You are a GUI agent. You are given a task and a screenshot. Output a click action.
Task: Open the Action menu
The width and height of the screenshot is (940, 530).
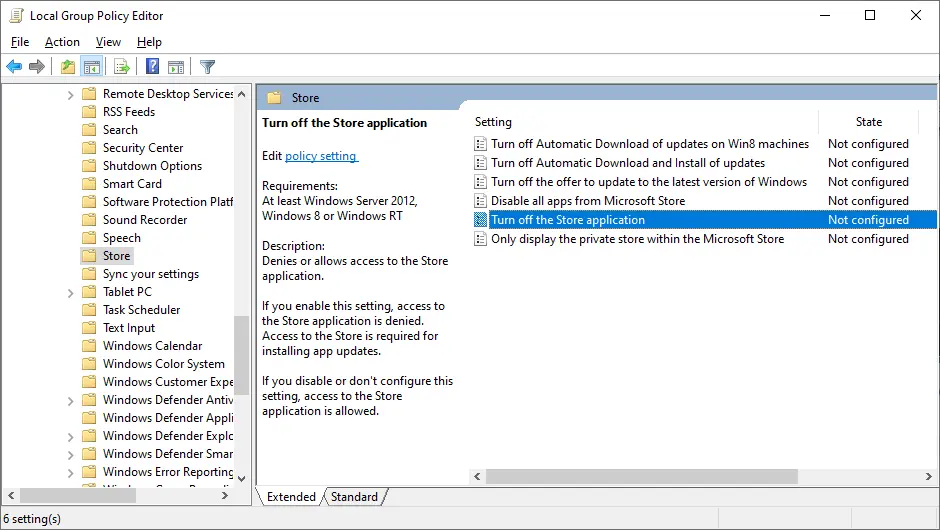tap(62, 42)
